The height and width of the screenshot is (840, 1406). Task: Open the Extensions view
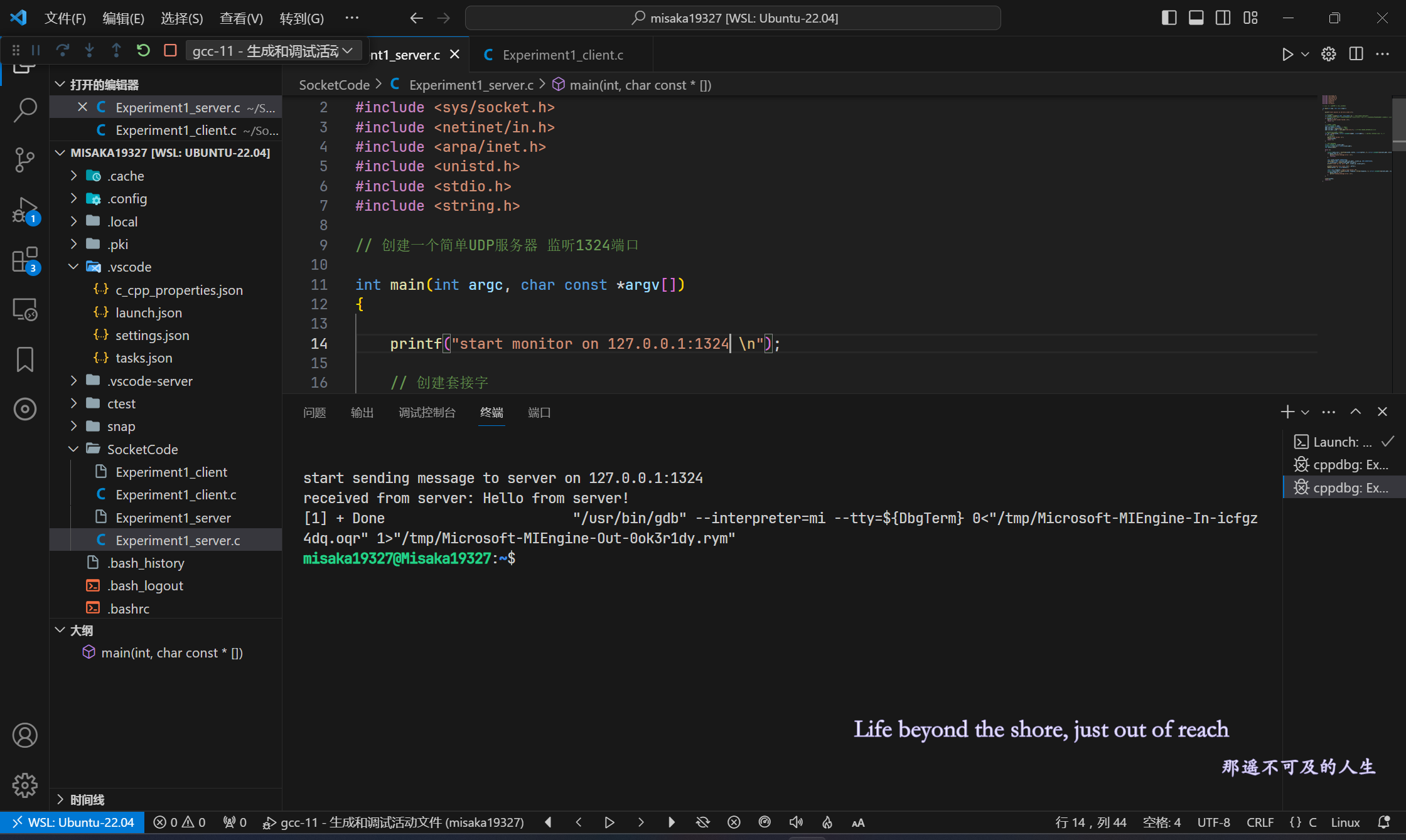pos(25,260)
